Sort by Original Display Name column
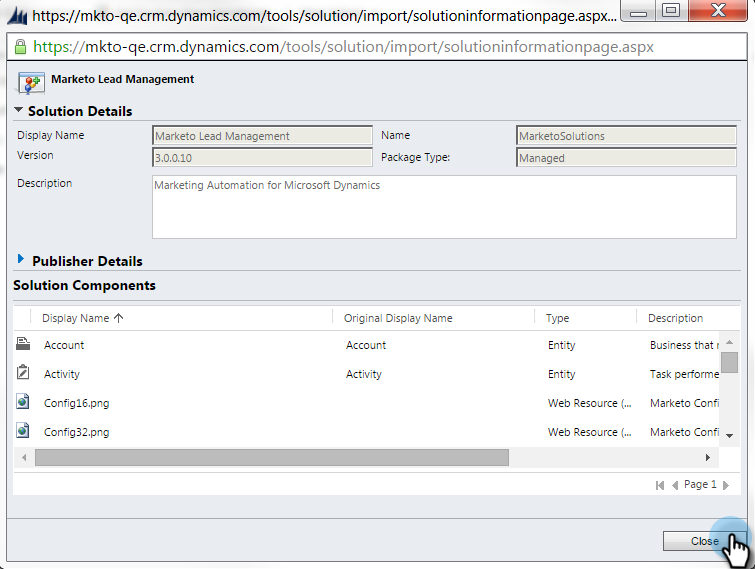 coord(398,318)
